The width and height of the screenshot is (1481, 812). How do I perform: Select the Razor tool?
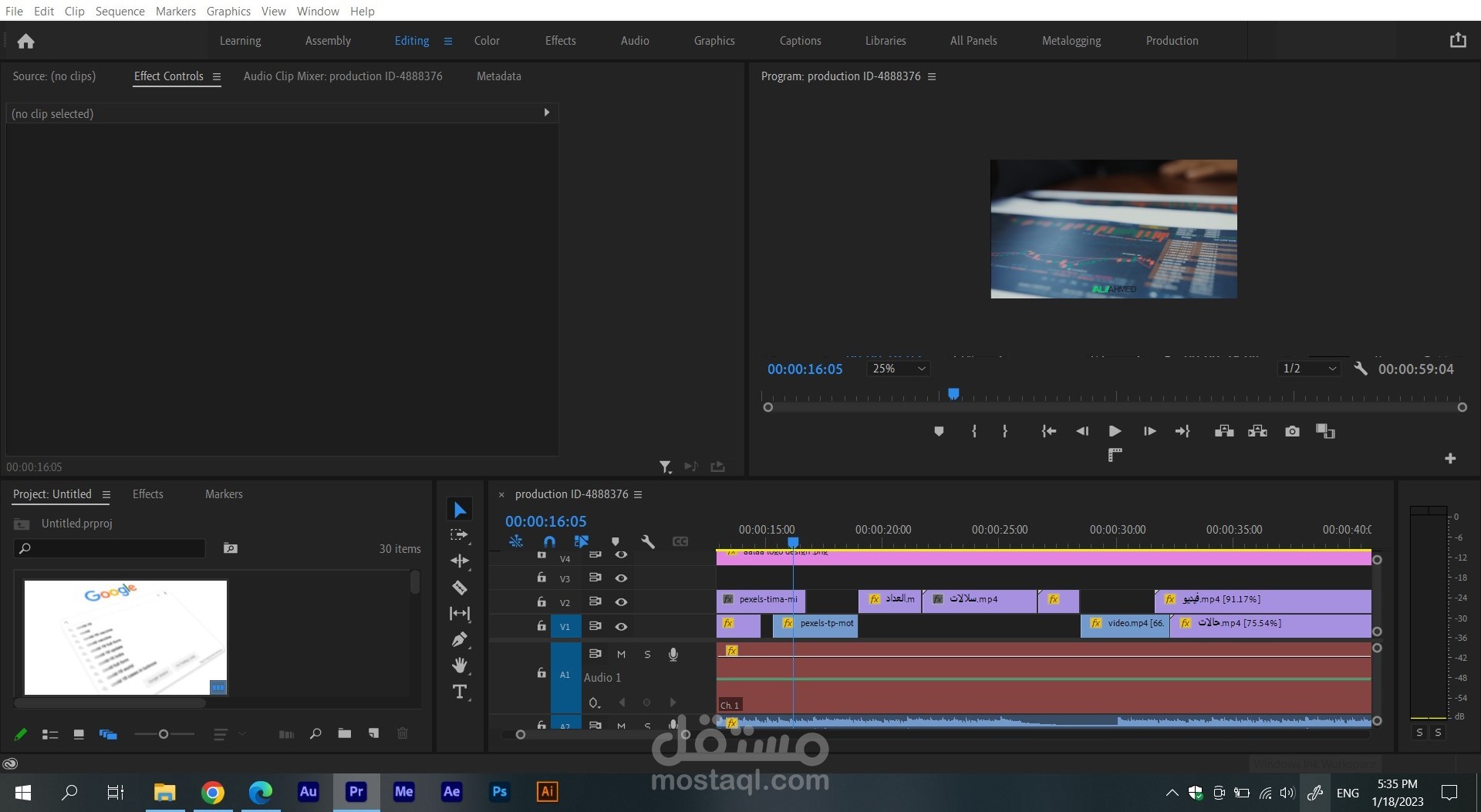coord(460,588)
